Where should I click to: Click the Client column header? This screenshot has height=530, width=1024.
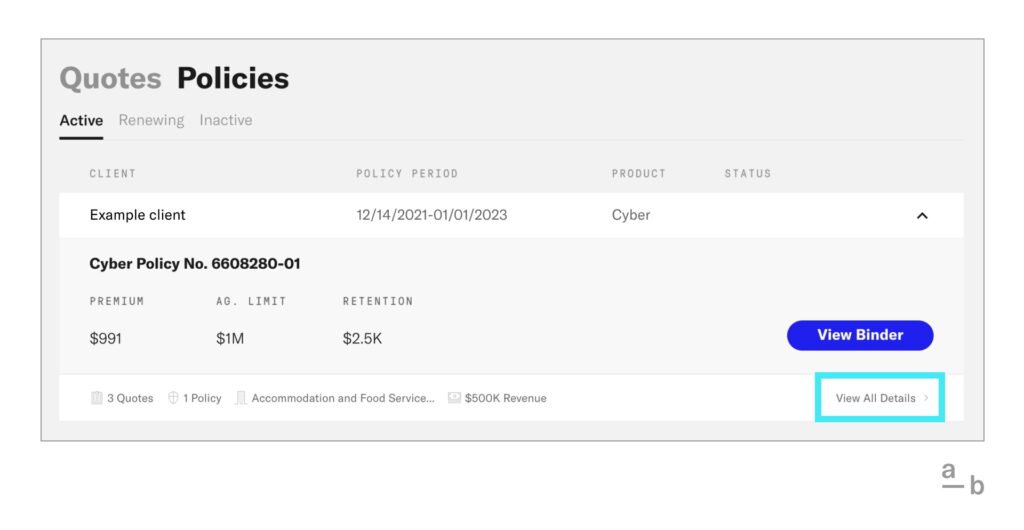[113, 174]
